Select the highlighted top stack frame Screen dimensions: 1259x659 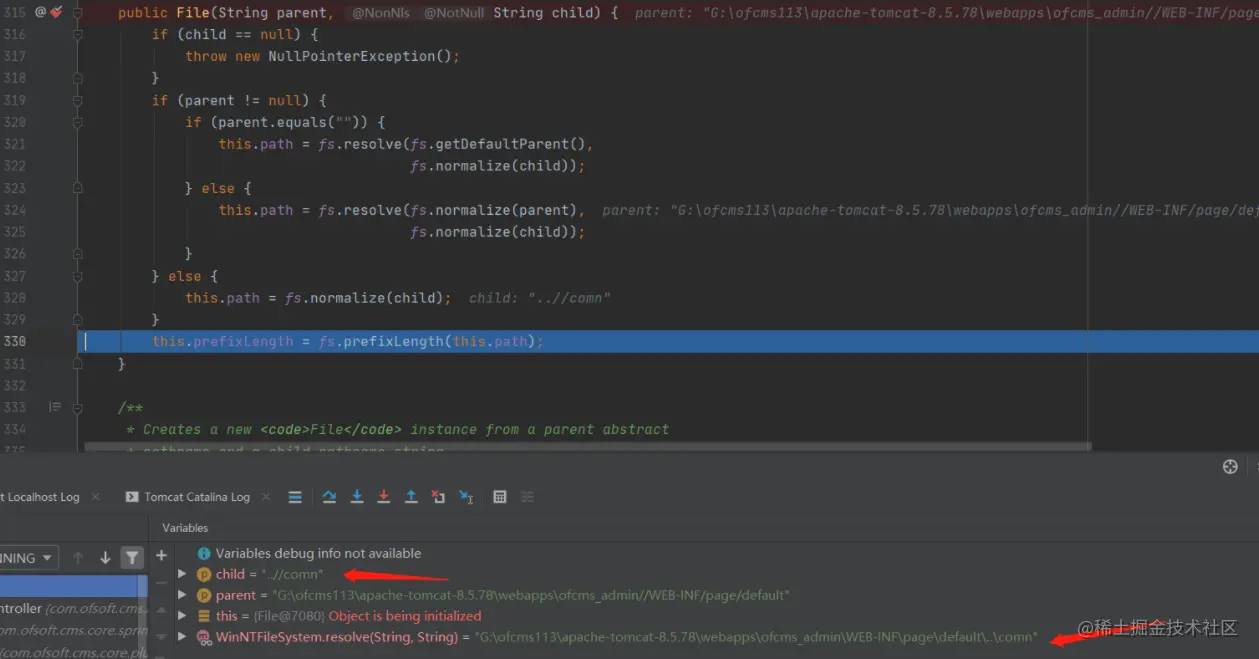[74, 586]
